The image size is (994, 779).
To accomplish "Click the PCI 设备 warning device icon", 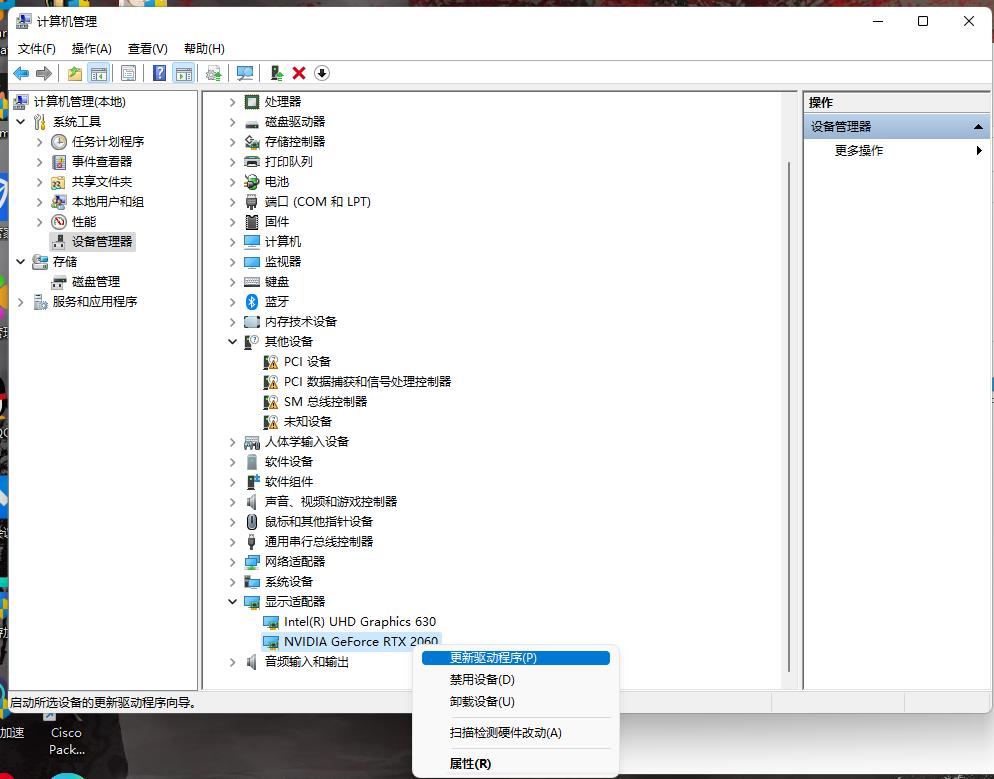I will point(271,362).
